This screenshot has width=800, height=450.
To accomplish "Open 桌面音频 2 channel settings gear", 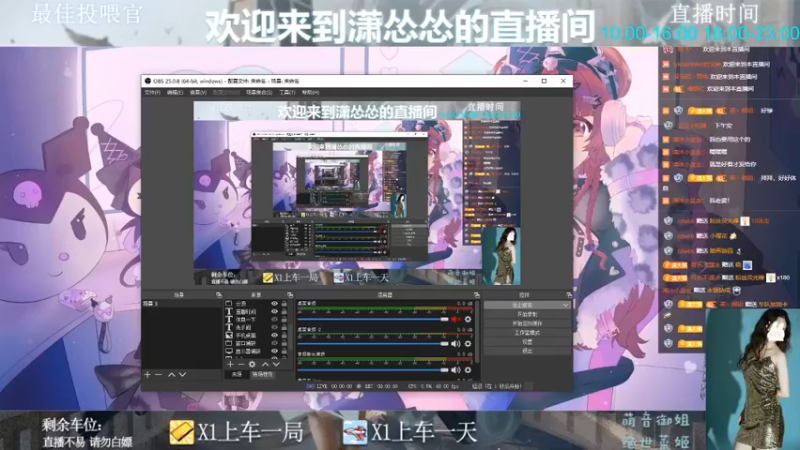I will coord(468,344).
